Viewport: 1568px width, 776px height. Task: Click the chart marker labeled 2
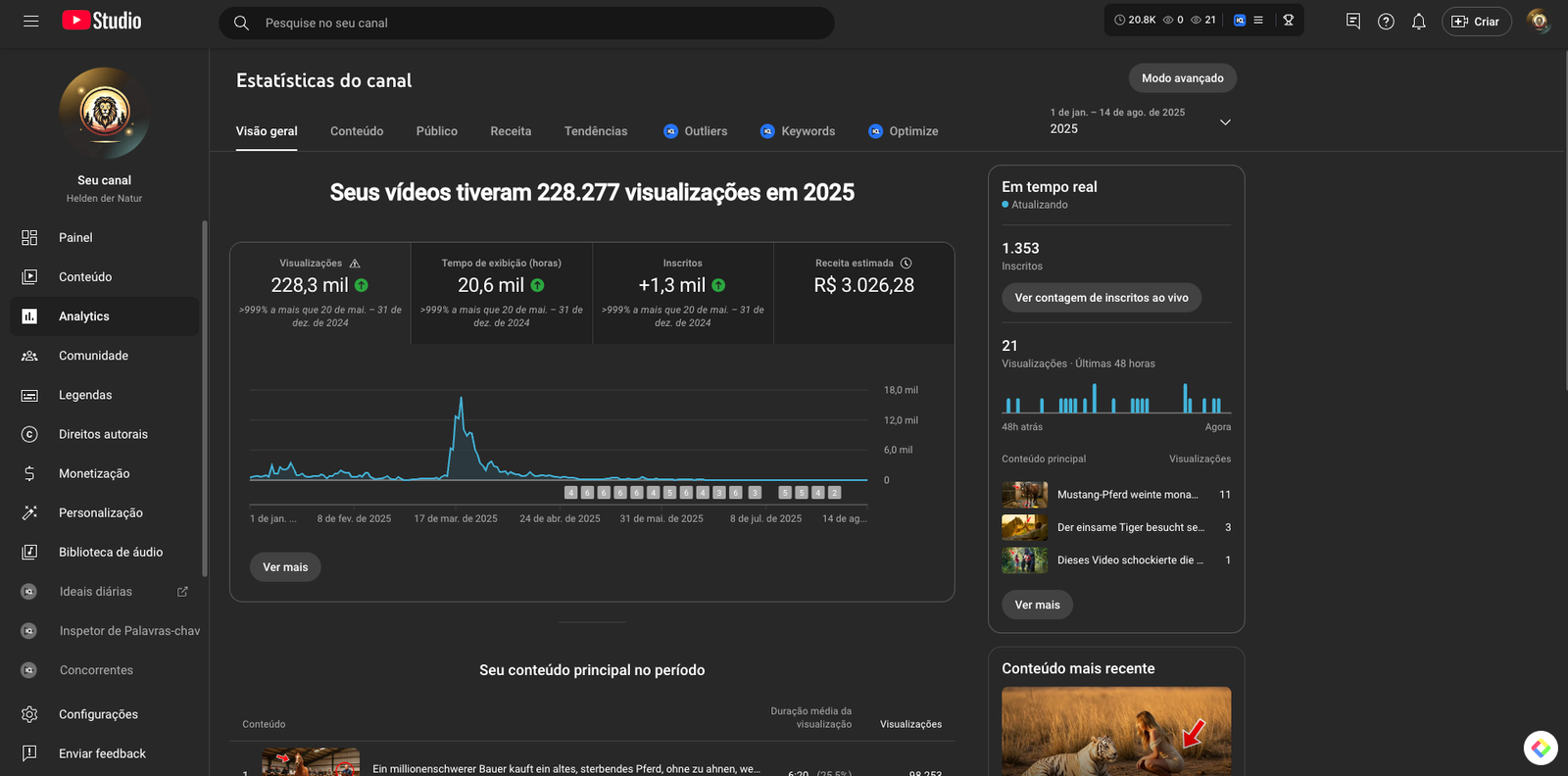[835, 493]
